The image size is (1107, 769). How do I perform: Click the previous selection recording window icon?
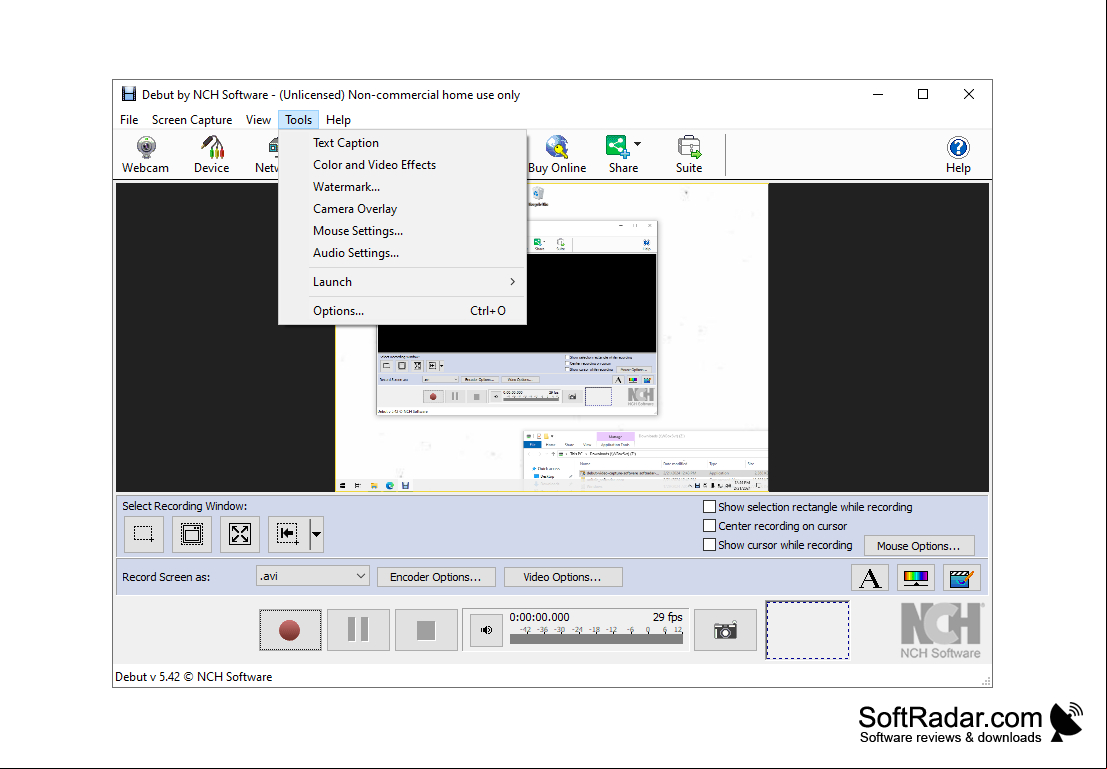[288, 534]
